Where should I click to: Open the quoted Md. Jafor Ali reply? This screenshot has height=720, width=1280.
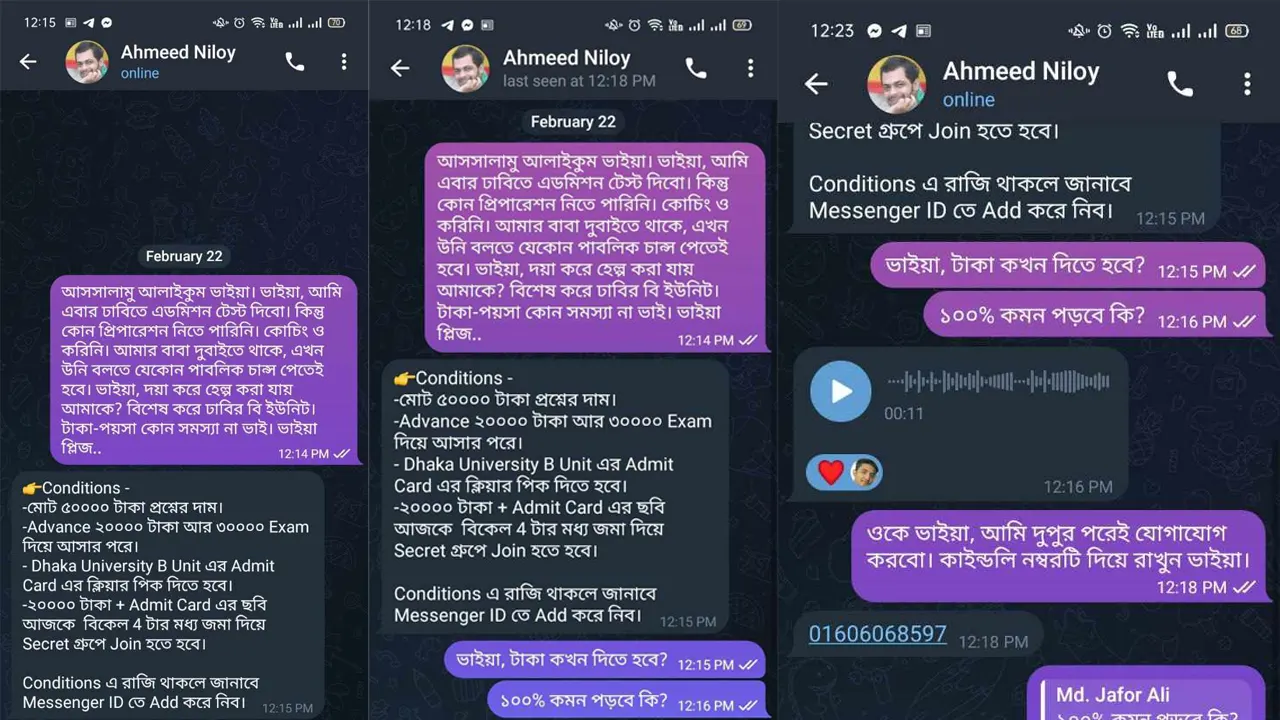click(1145, 700)
